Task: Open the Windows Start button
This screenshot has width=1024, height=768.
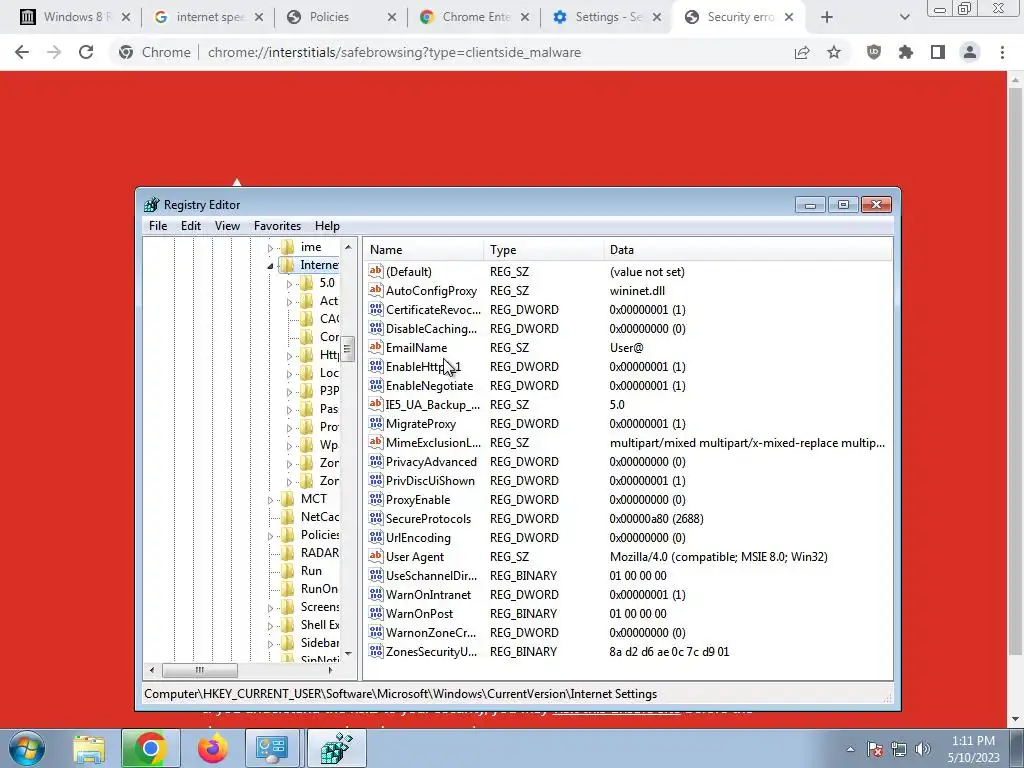Action: click(x=27, y=748)
